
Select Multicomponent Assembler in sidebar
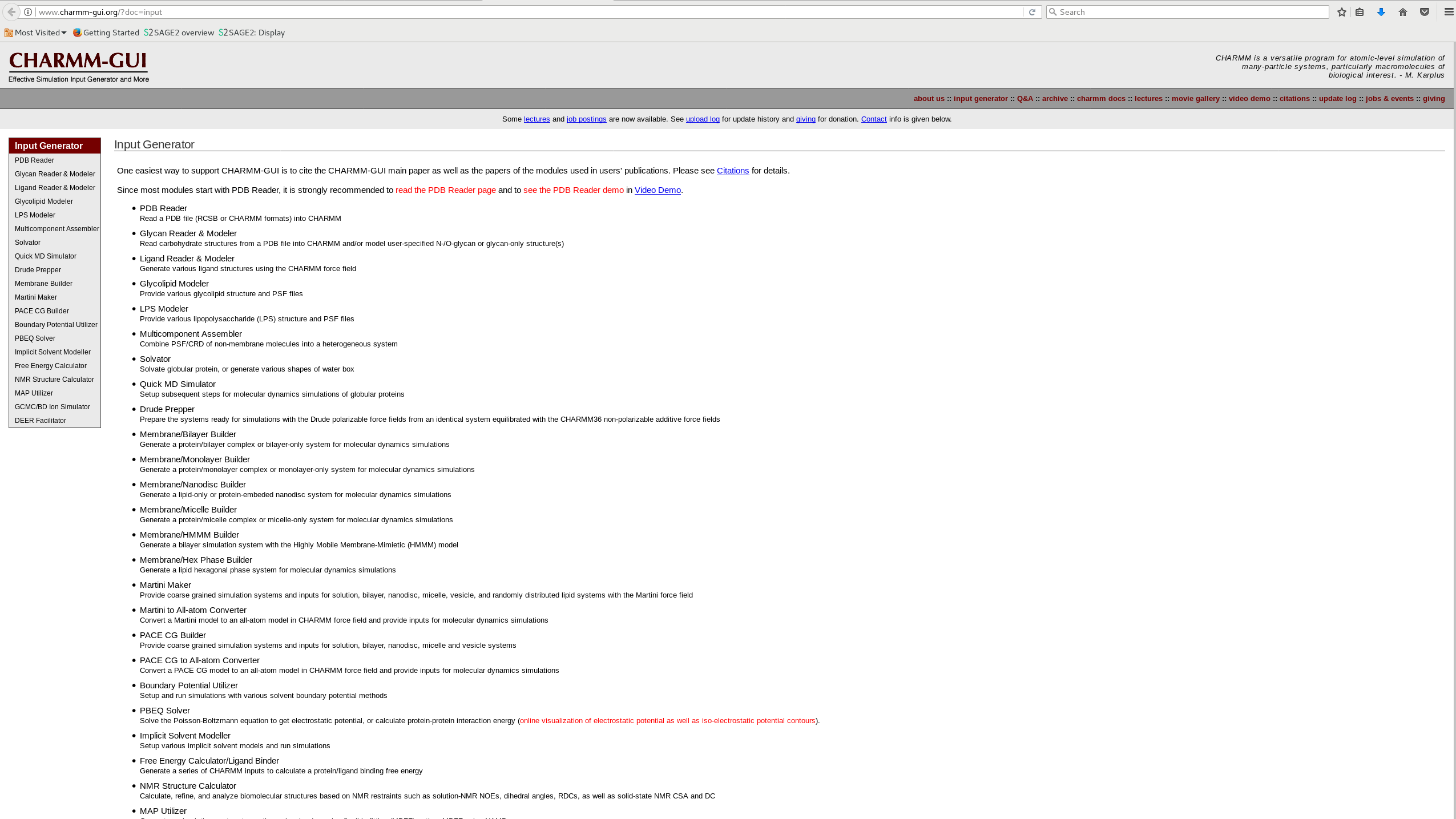[x=57, y=229]
